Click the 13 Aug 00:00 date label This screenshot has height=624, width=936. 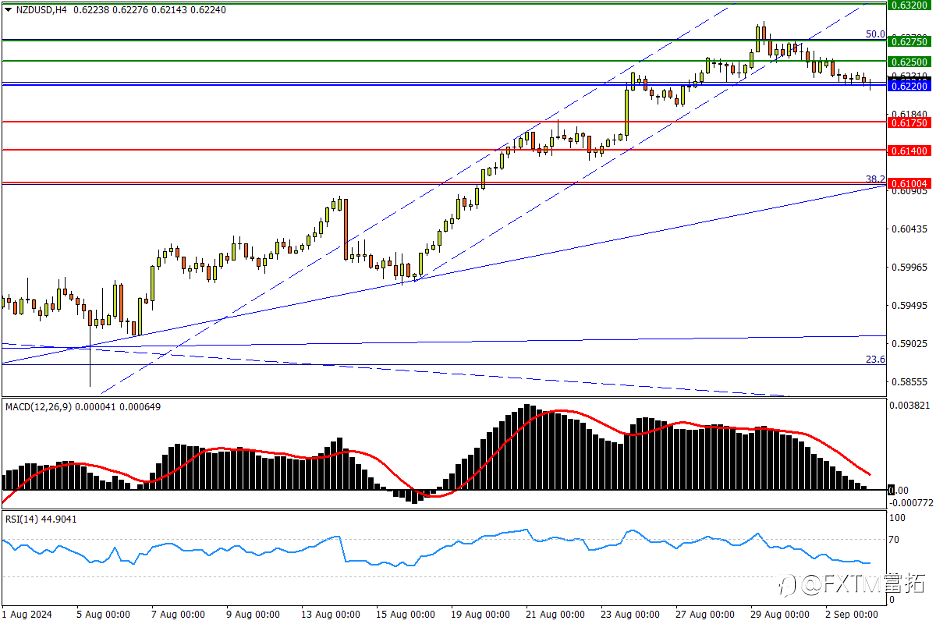pos(330,614)
